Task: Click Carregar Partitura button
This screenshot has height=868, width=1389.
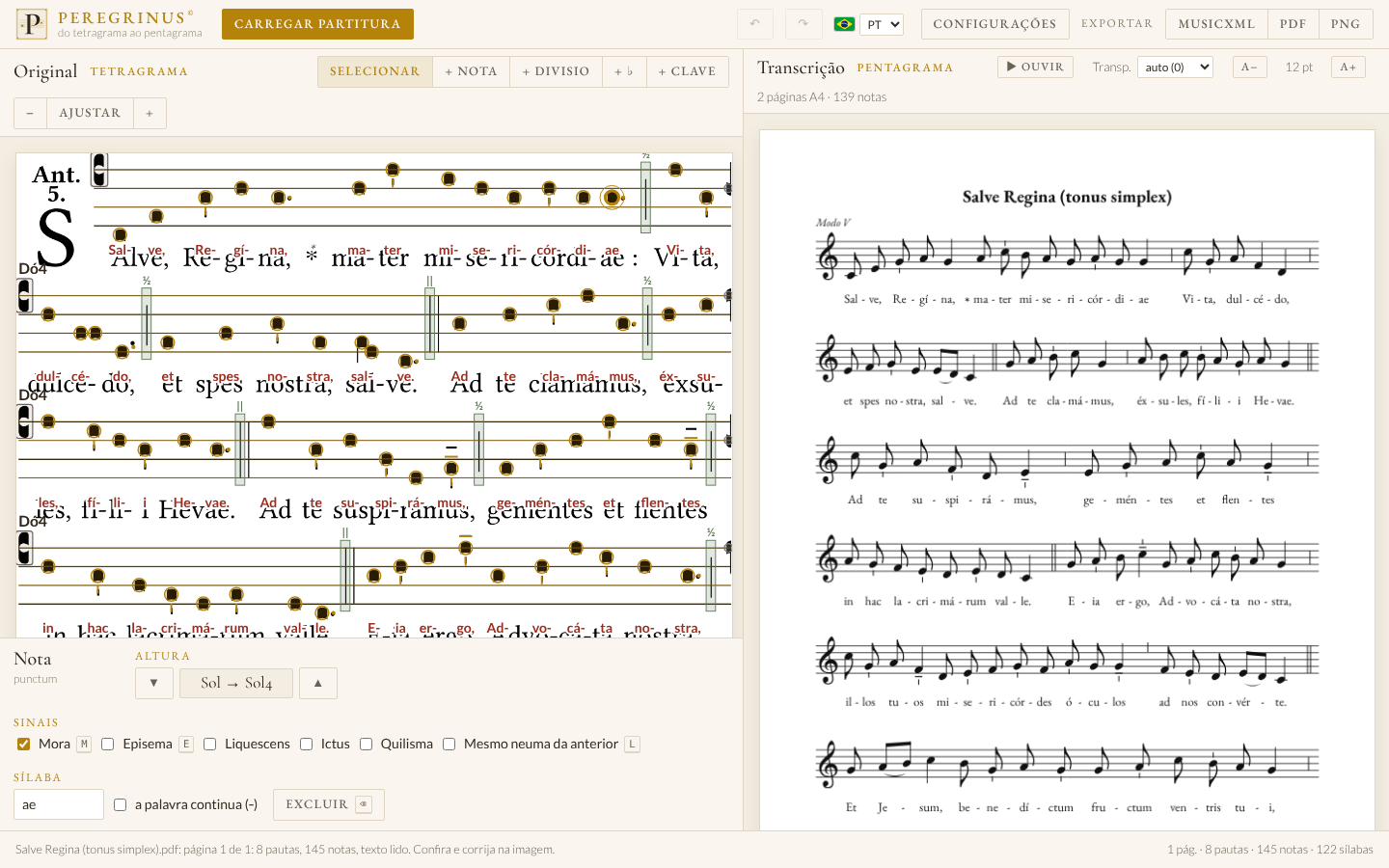Action: [x=317, y=24]
